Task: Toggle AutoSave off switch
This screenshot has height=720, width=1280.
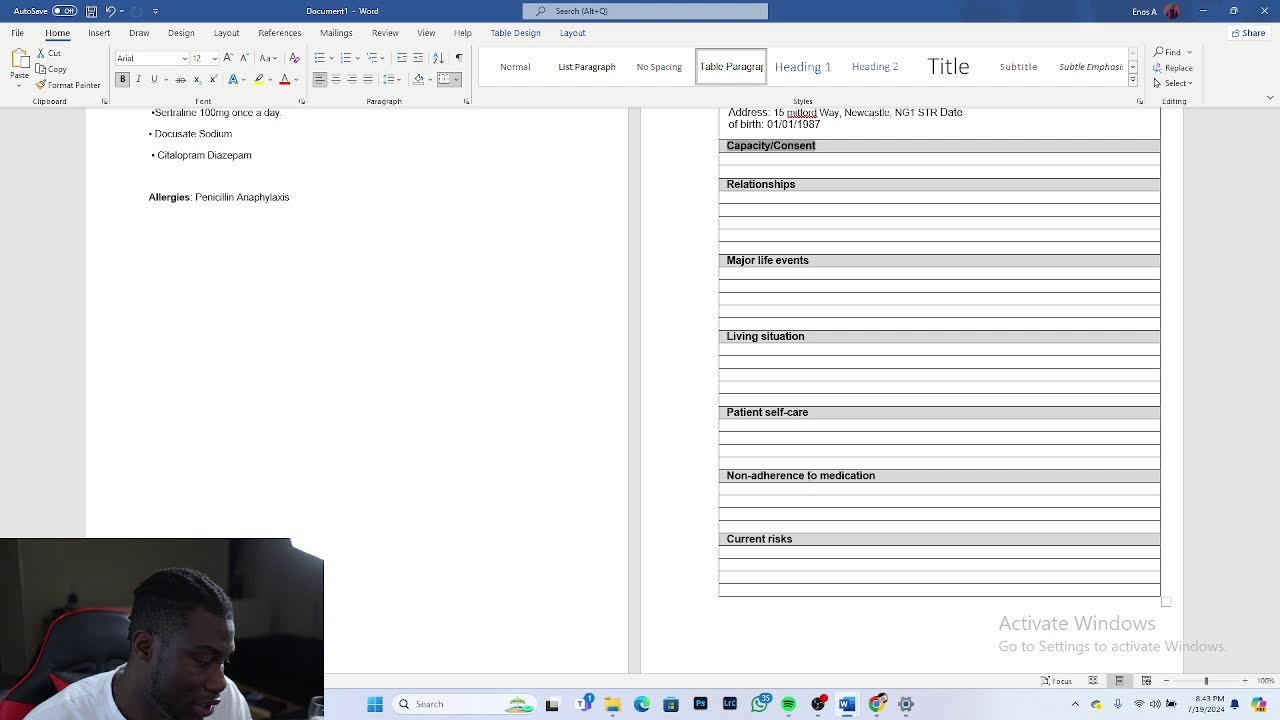Action: click(64, 11)
